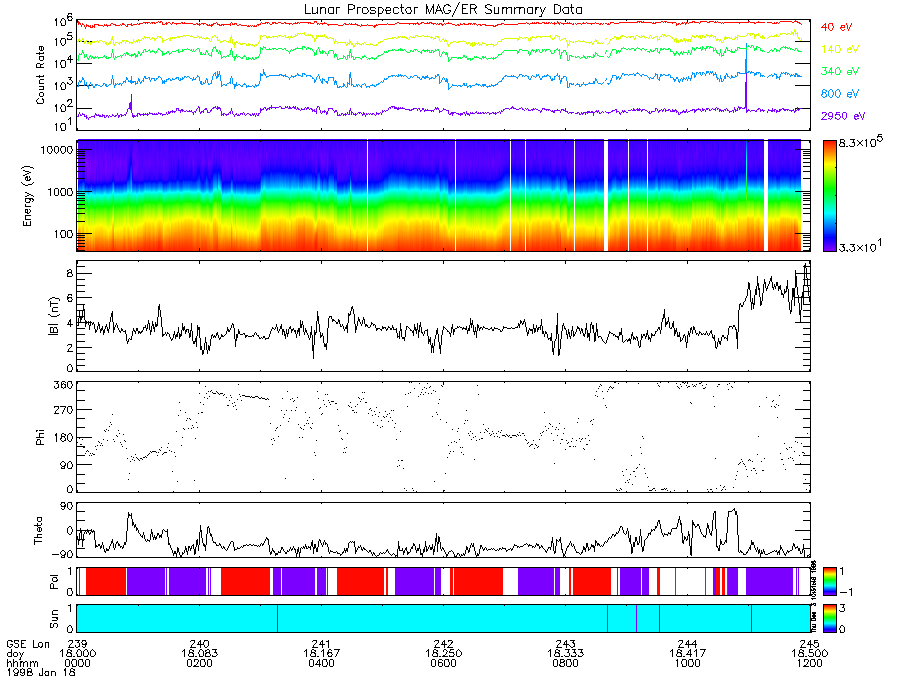Click the Phi axis label
Image resolution: width=900 pixels, height=700 pixels.
[x=40, y=437]
